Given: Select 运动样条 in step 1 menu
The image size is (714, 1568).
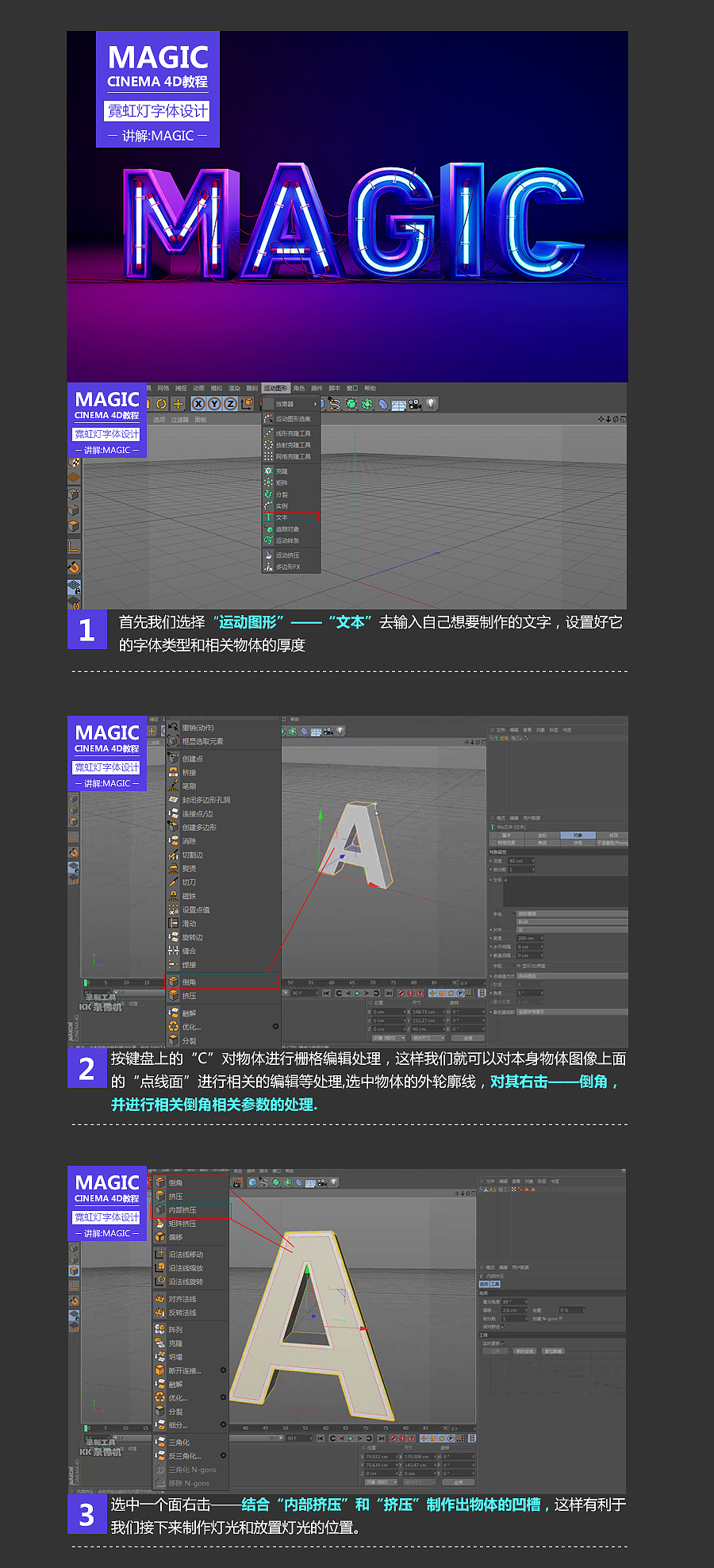Looking at the screenshot, I should (x=291, y=540).
